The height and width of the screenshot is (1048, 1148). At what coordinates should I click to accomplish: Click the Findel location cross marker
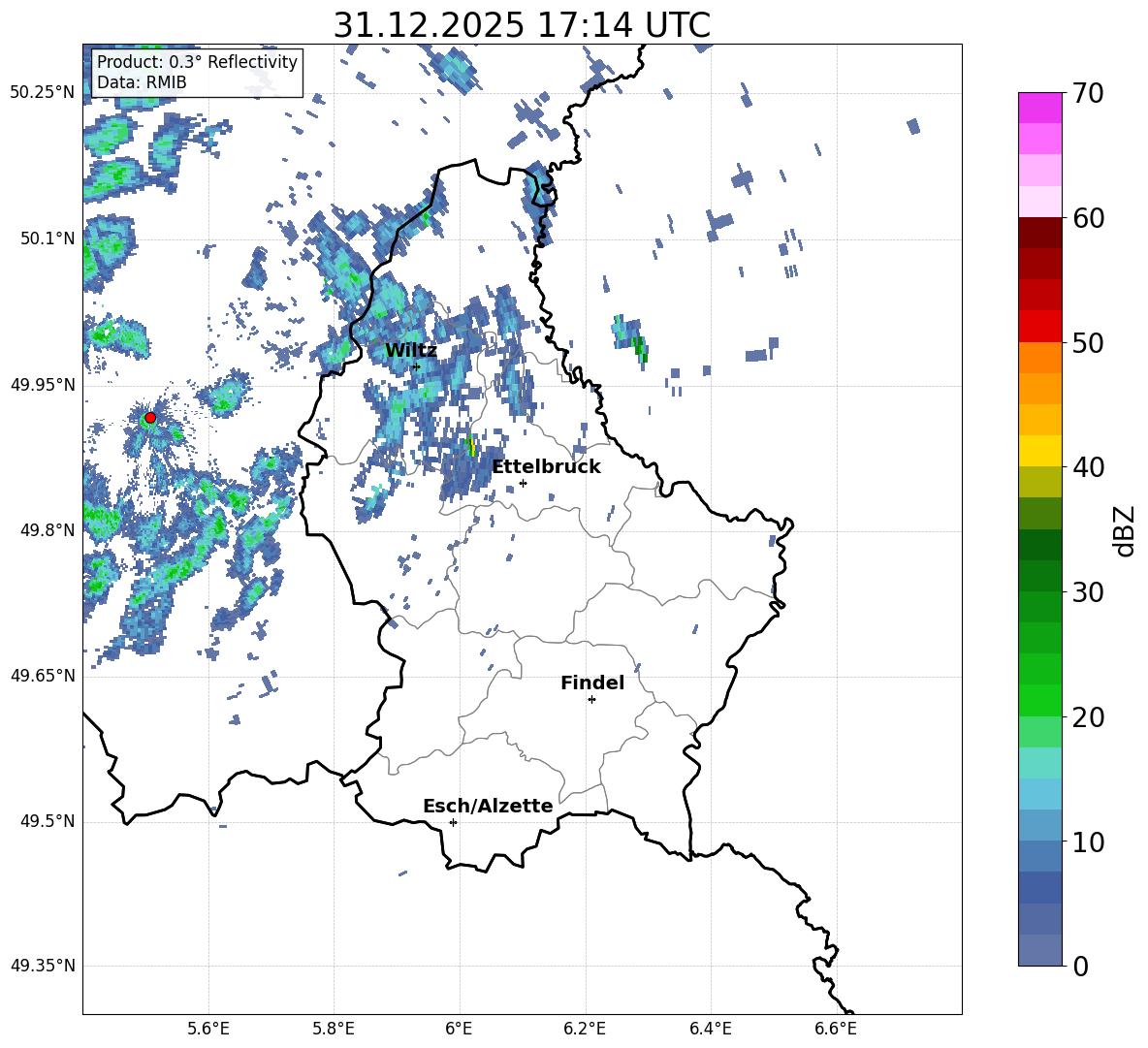click(591, 700)
